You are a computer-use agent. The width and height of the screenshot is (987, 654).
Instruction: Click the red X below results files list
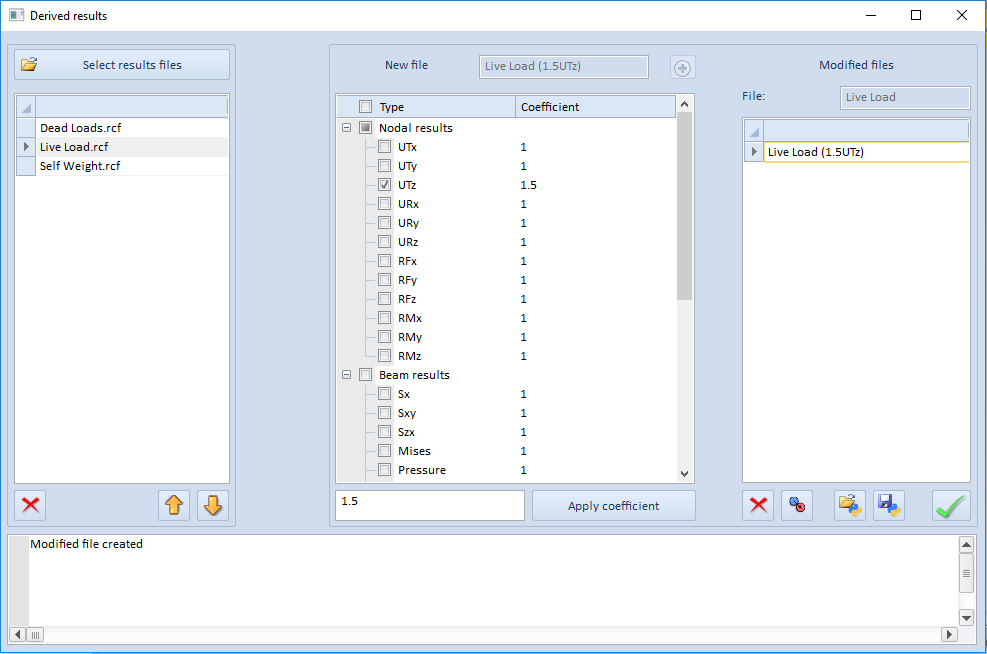(31, 506)
